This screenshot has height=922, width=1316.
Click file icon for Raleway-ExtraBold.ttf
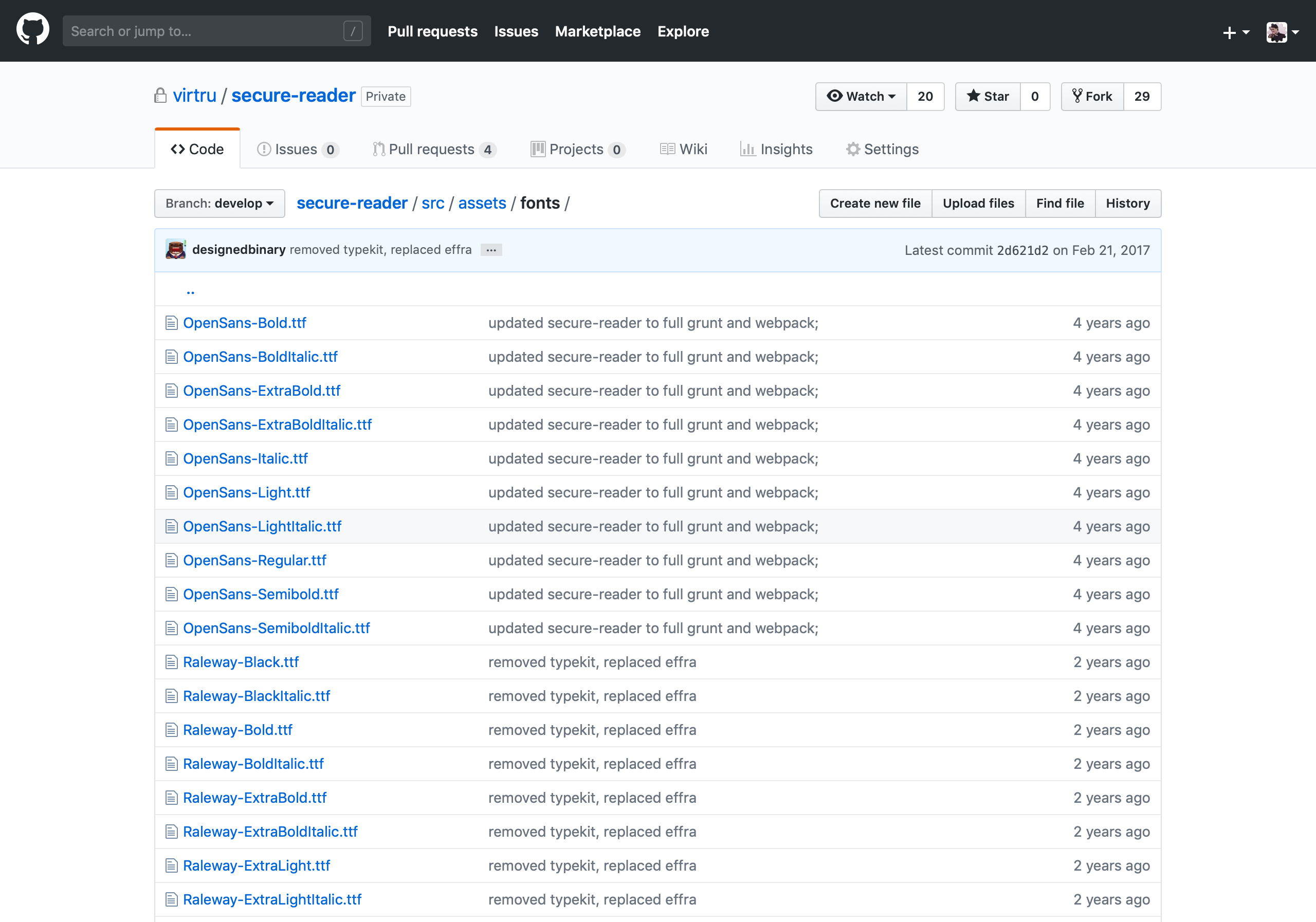pyautogui.click(x=171, y=798)
